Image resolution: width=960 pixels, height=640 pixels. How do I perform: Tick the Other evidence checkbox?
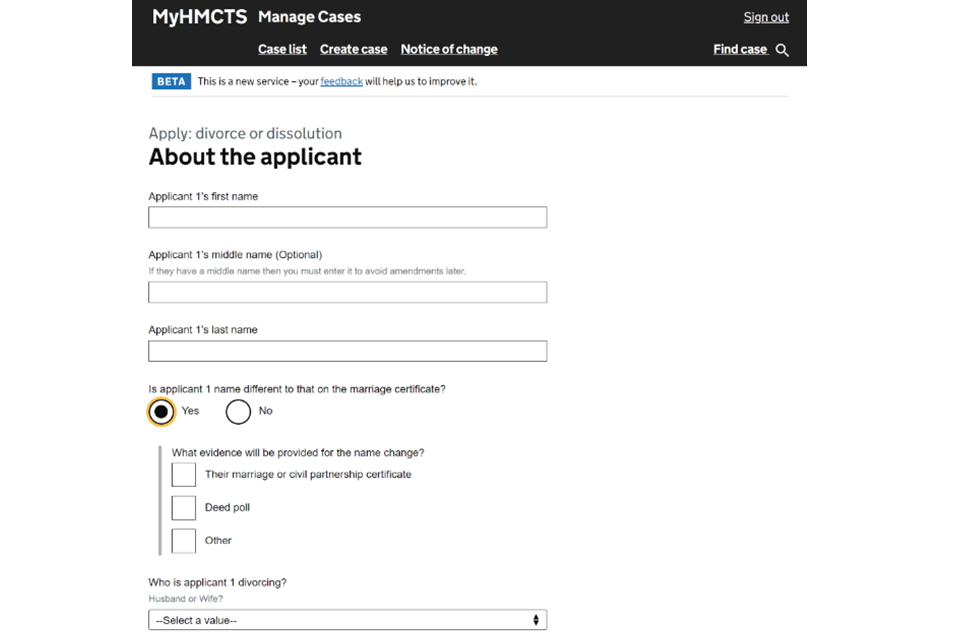coord(184,540)
